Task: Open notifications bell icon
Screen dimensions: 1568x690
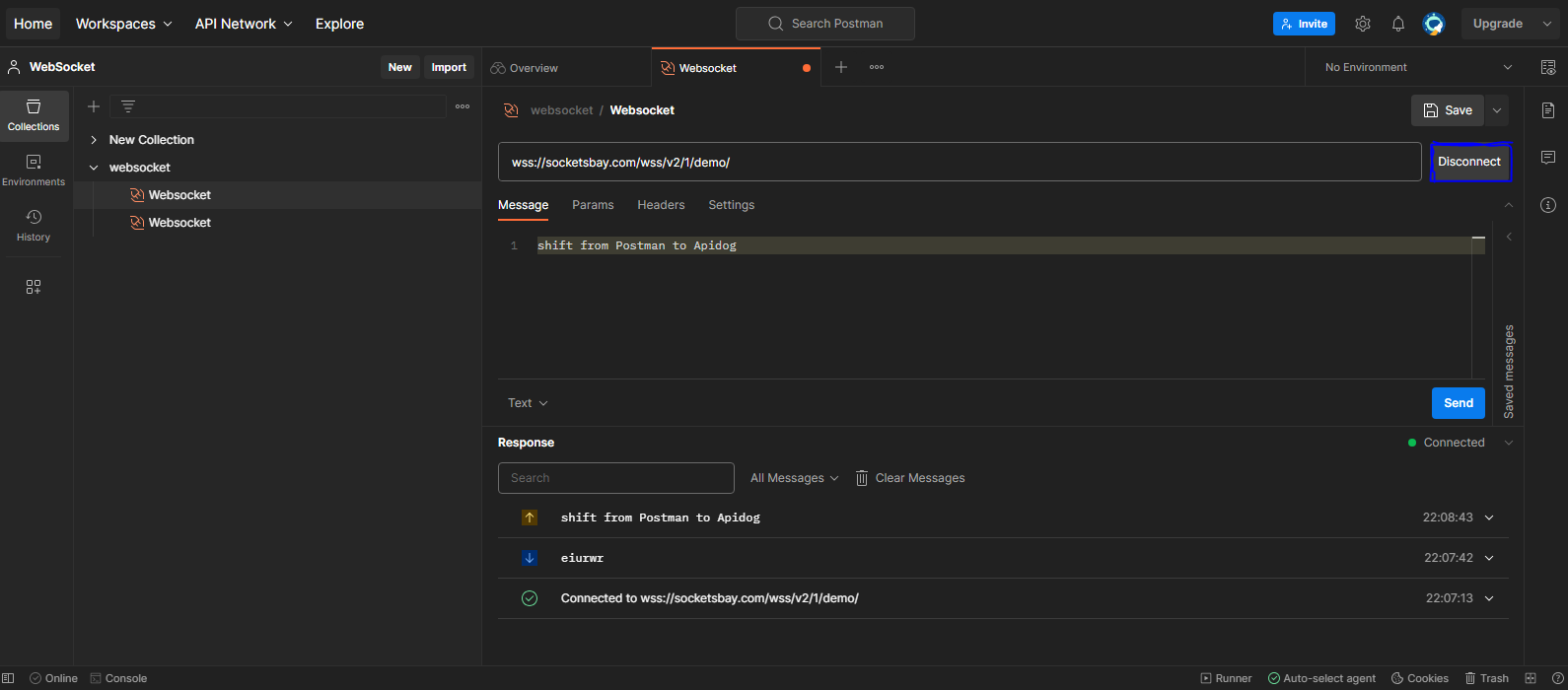Action: click(1398, 24)
